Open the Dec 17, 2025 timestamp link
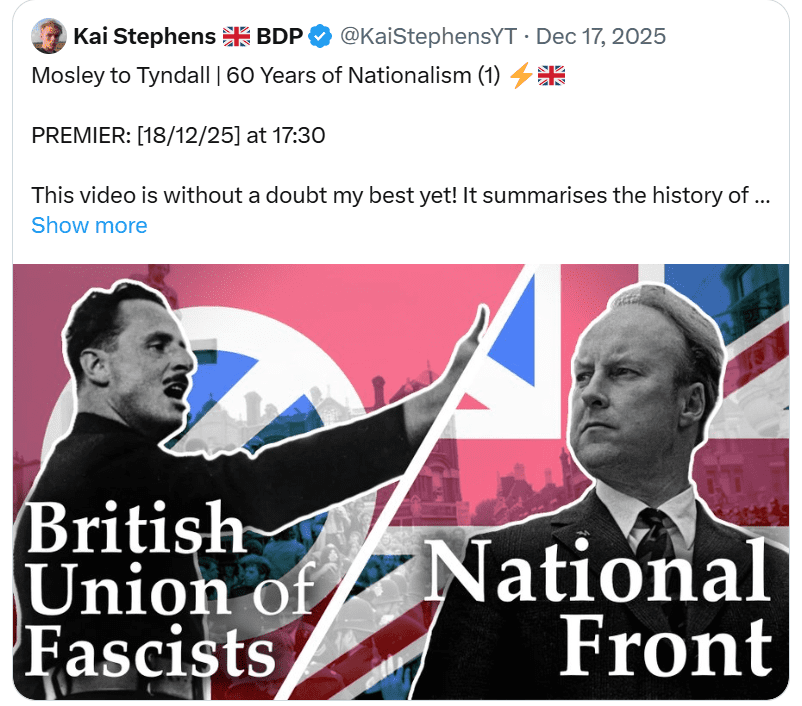The height and width of the screenshot is (706, 802). pos(601,37)
